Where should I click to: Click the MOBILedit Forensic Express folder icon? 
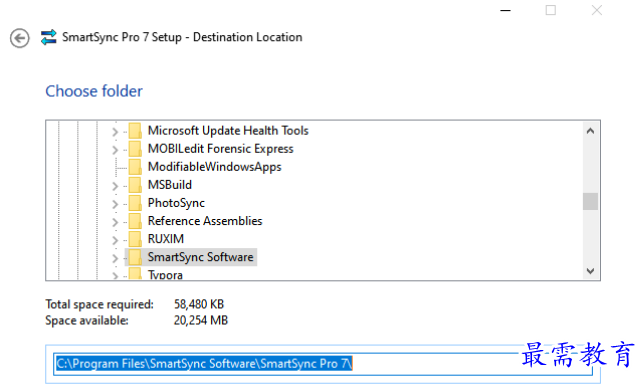coord(135,149)
